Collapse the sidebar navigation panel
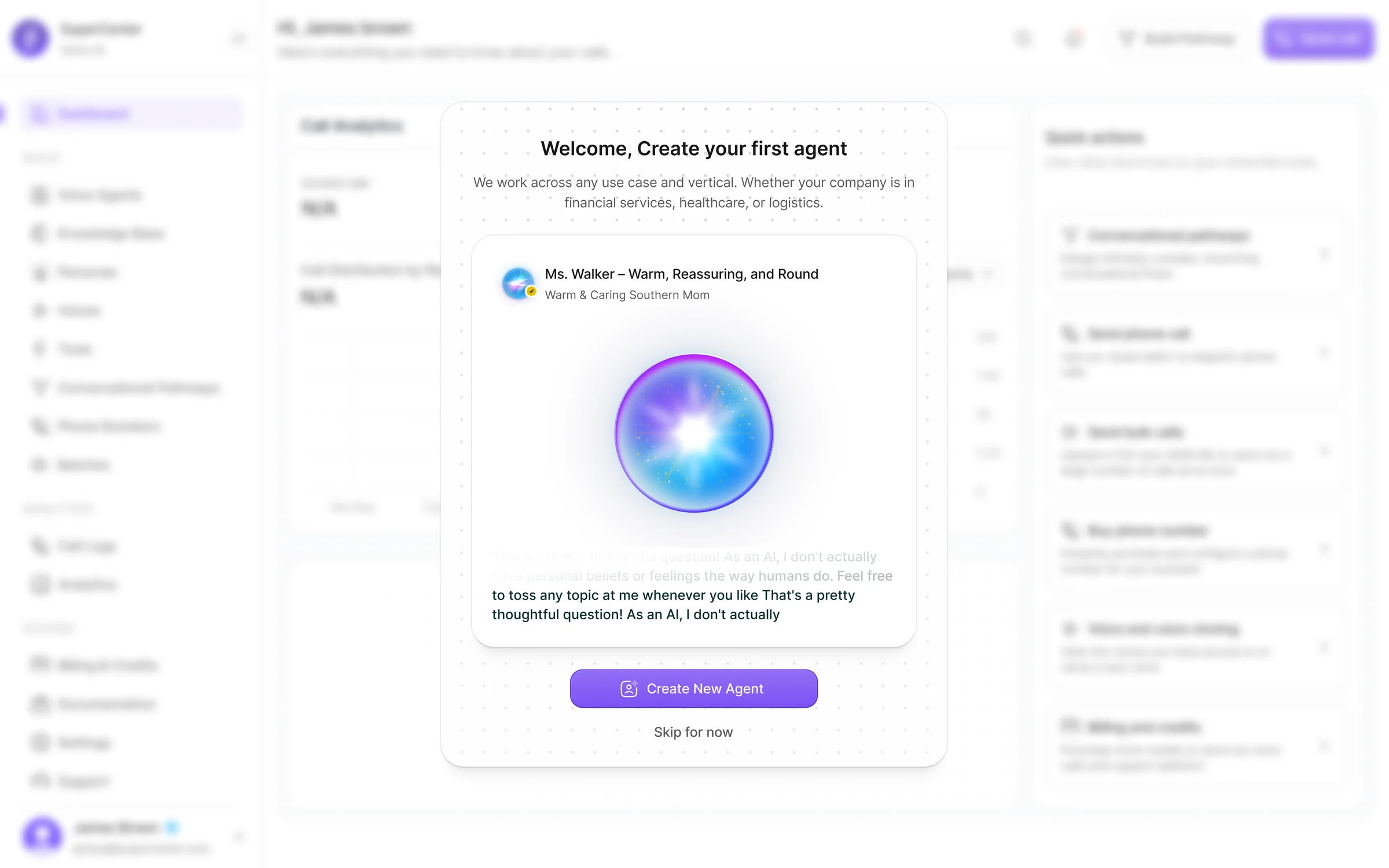This screenshot has width=1389, height=868. point(238,38)
